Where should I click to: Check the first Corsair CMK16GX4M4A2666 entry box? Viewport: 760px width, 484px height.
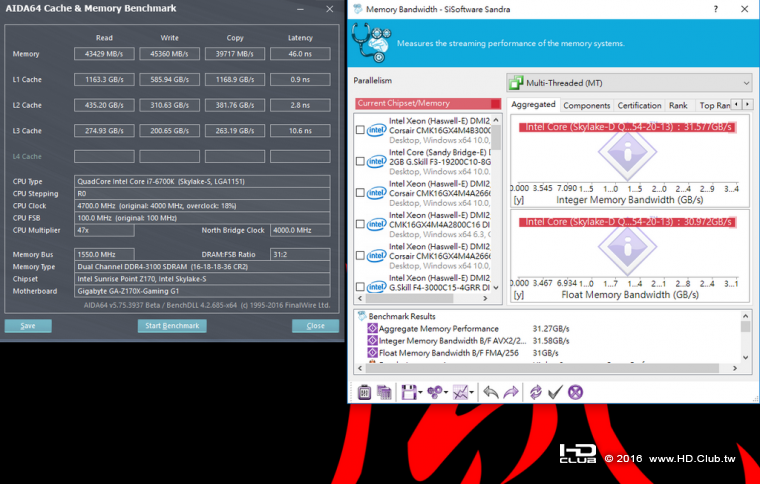coord(360,193)
